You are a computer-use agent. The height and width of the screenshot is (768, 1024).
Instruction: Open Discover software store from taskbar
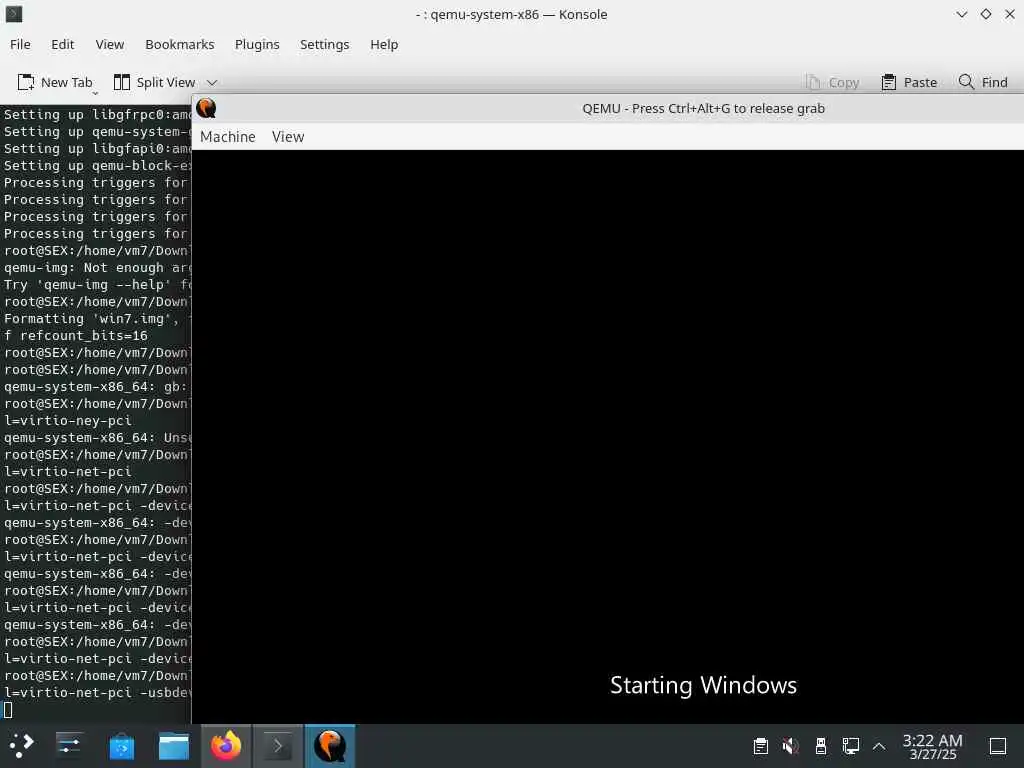point(121,746)
